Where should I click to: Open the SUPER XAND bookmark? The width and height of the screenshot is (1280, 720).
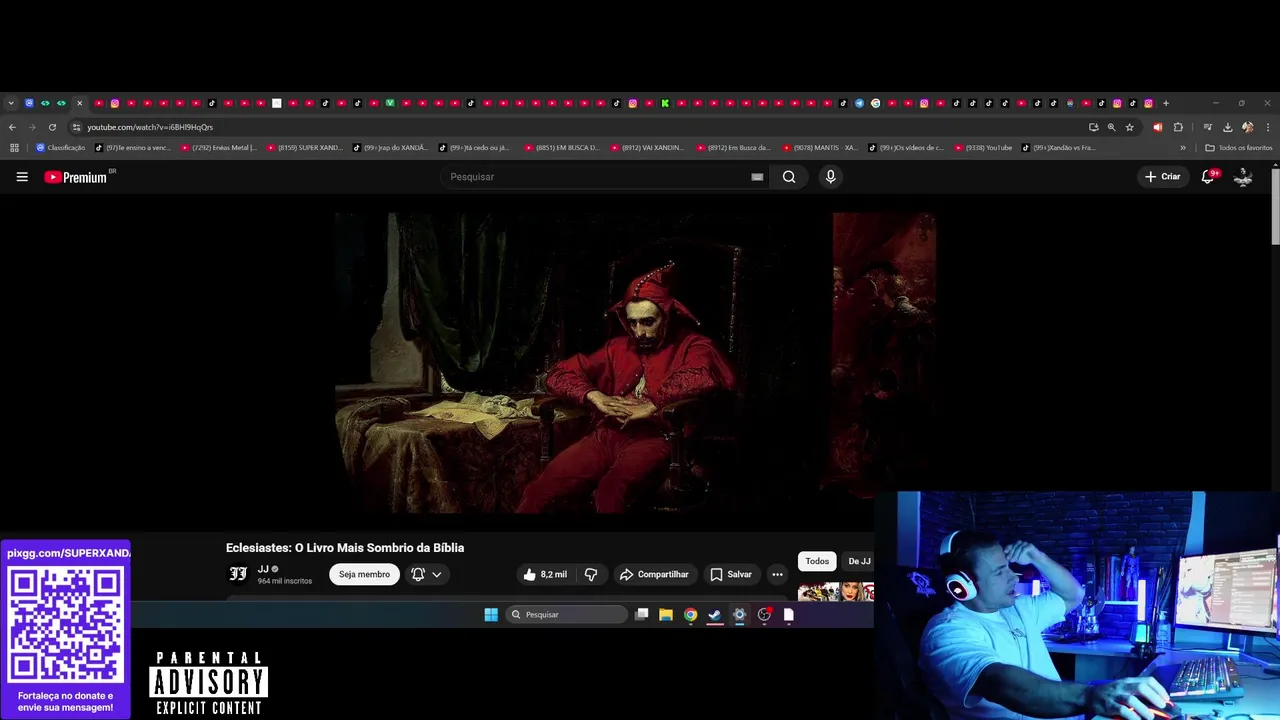coord(305,148)
